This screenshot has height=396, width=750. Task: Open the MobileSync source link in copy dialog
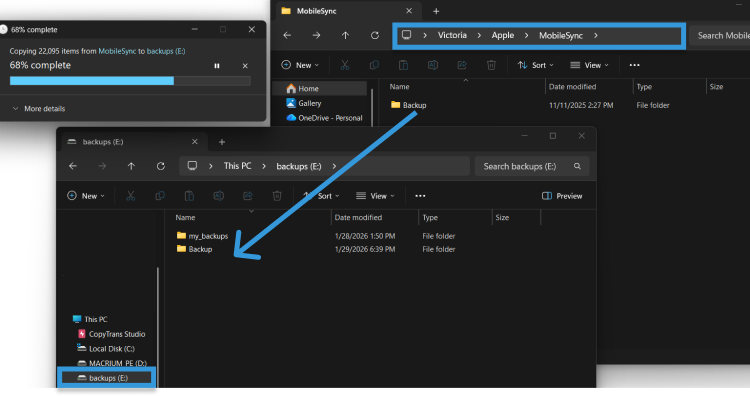click(117, 51)
